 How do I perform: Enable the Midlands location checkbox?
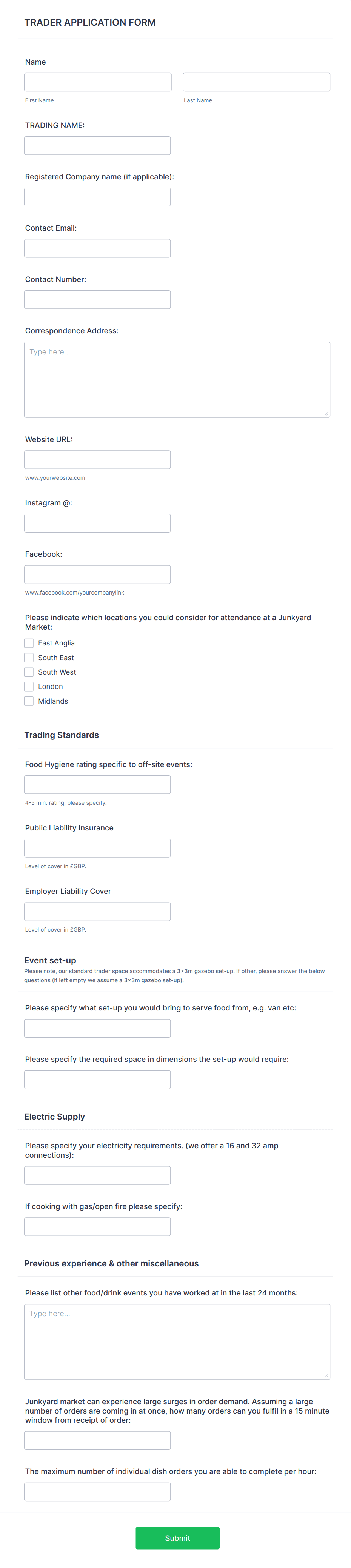coord(29,701)
